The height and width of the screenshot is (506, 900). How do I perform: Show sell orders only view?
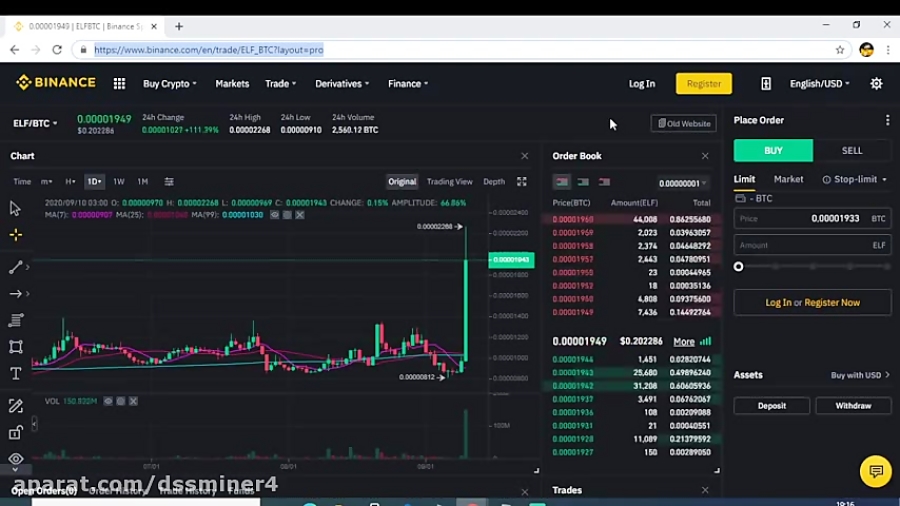tap(604, 182)
